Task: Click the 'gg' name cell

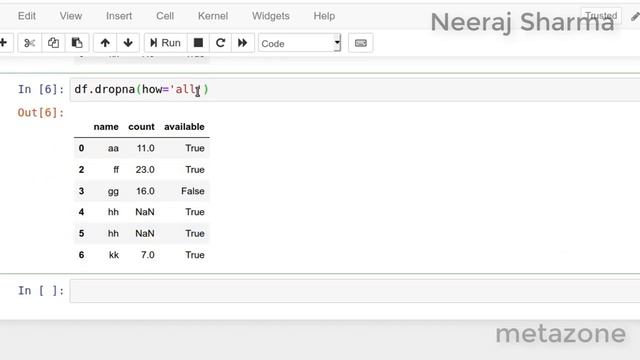Action: click(113, 191)
